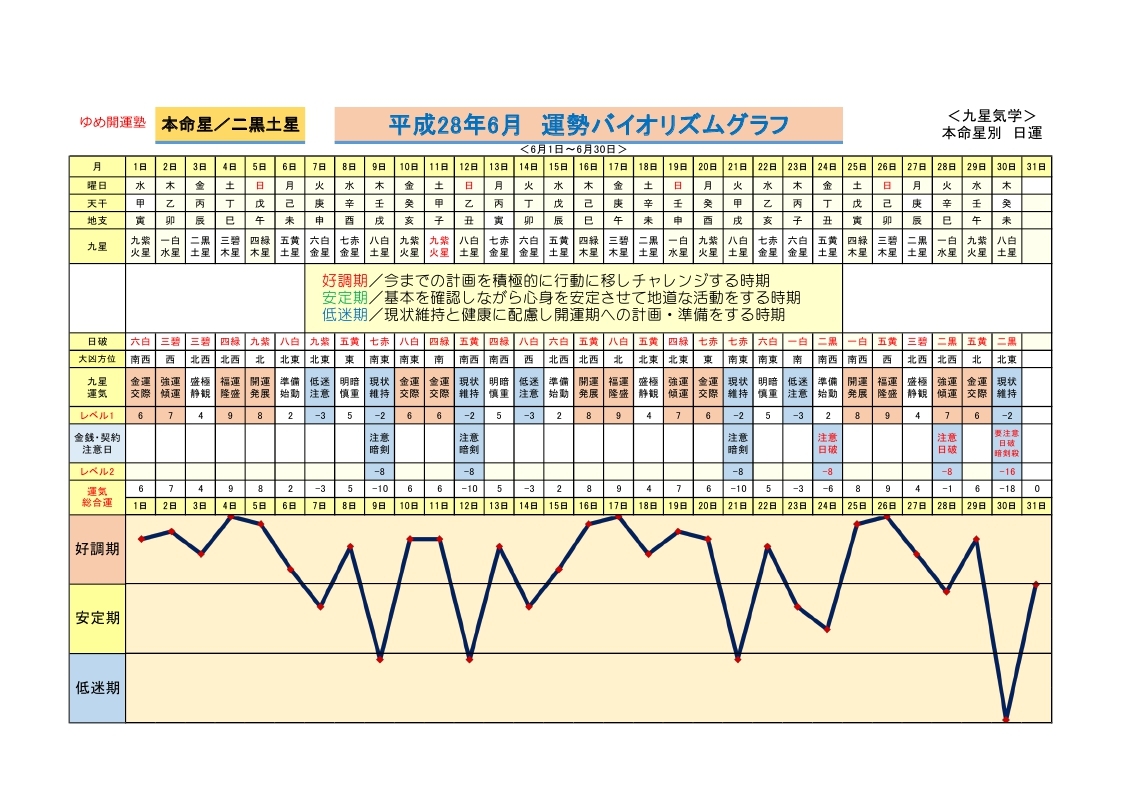Select the red "要注意 日破 暗剣殺" warning cell
1122x794 pixels.
(x=1007, y=443)
